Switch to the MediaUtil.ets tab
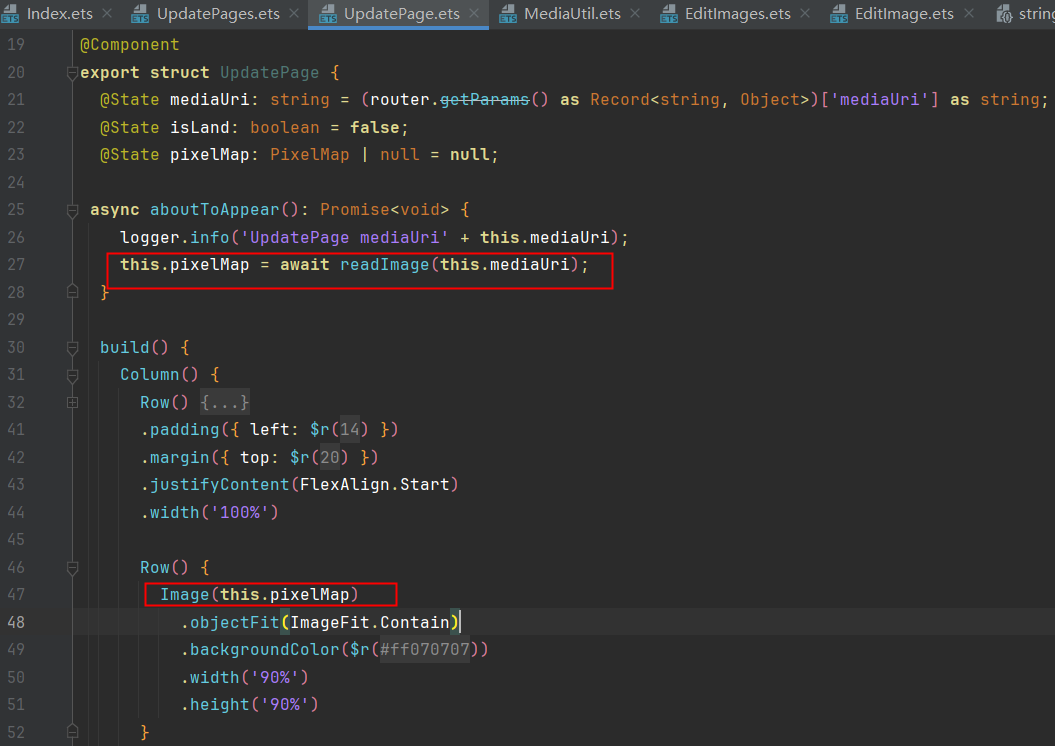 coord(571,14)
